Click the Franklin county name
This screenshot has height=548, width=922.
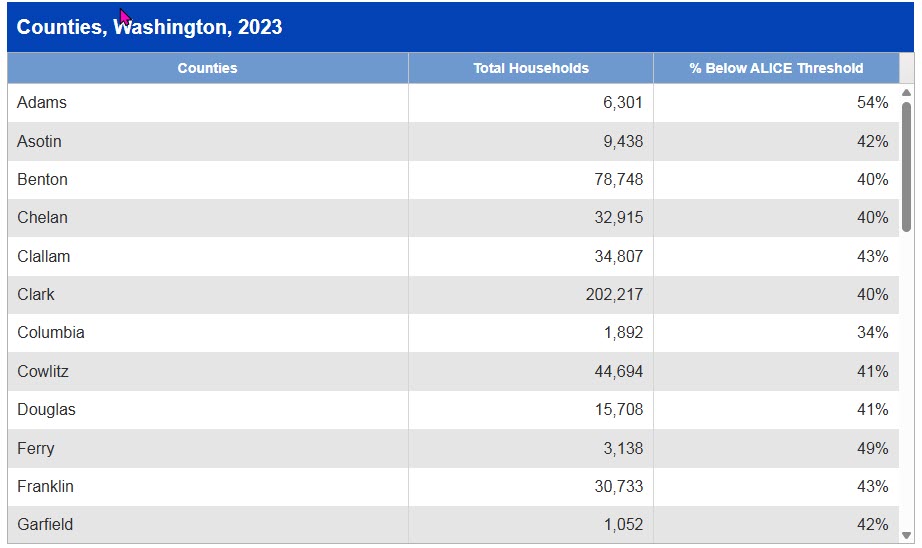click(x=45, y=487)
